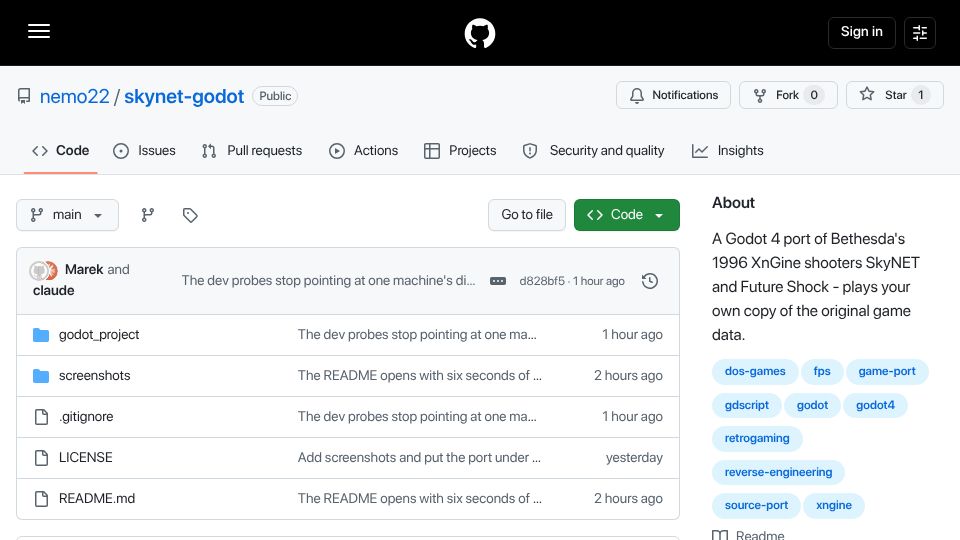Fork this repository
Screen dimensions: 960x540
click(x=788, y=95)
